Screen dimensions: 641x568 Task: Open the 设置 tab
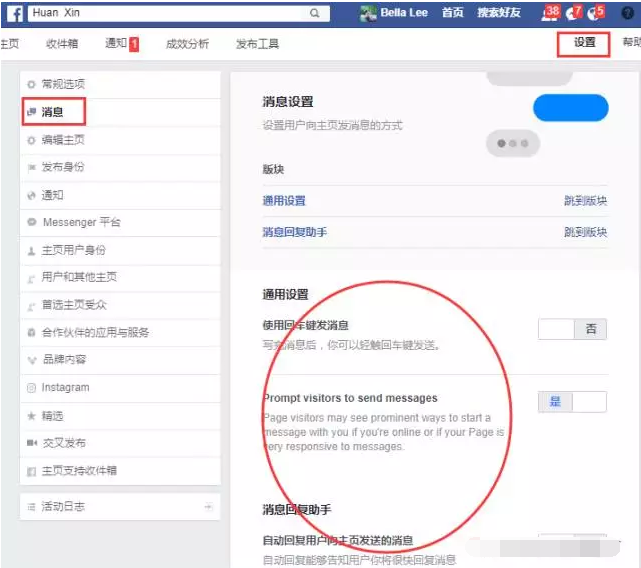(584, 43)
